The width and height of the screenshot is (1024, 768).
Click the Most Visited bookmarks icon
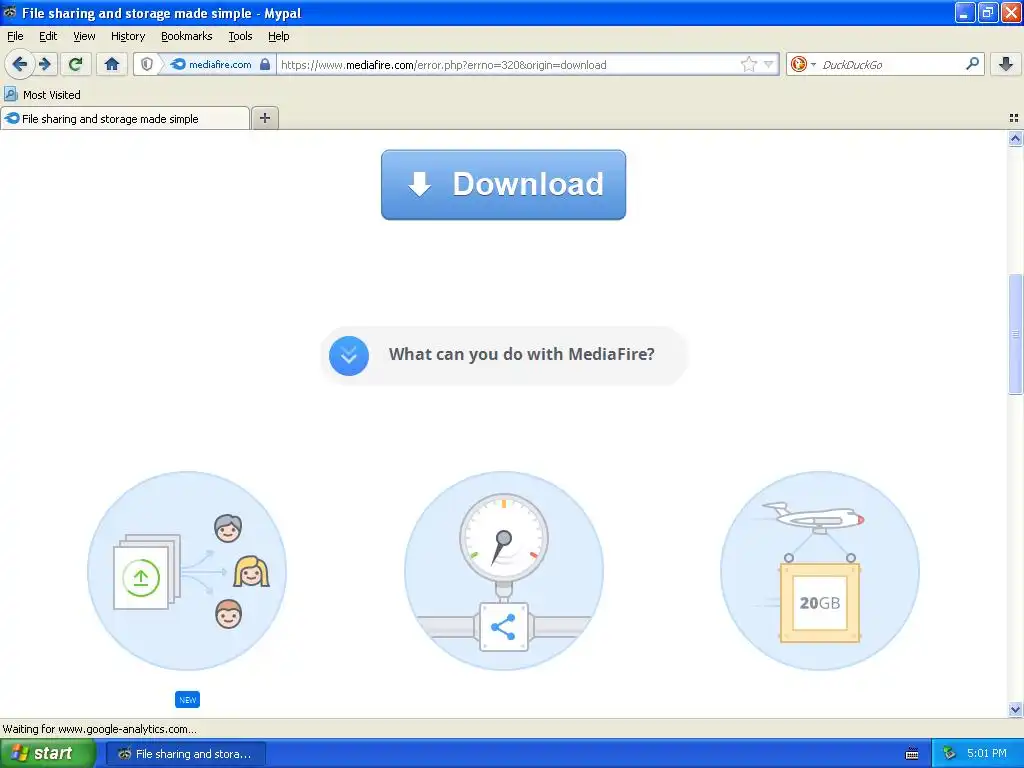[10, 94]
